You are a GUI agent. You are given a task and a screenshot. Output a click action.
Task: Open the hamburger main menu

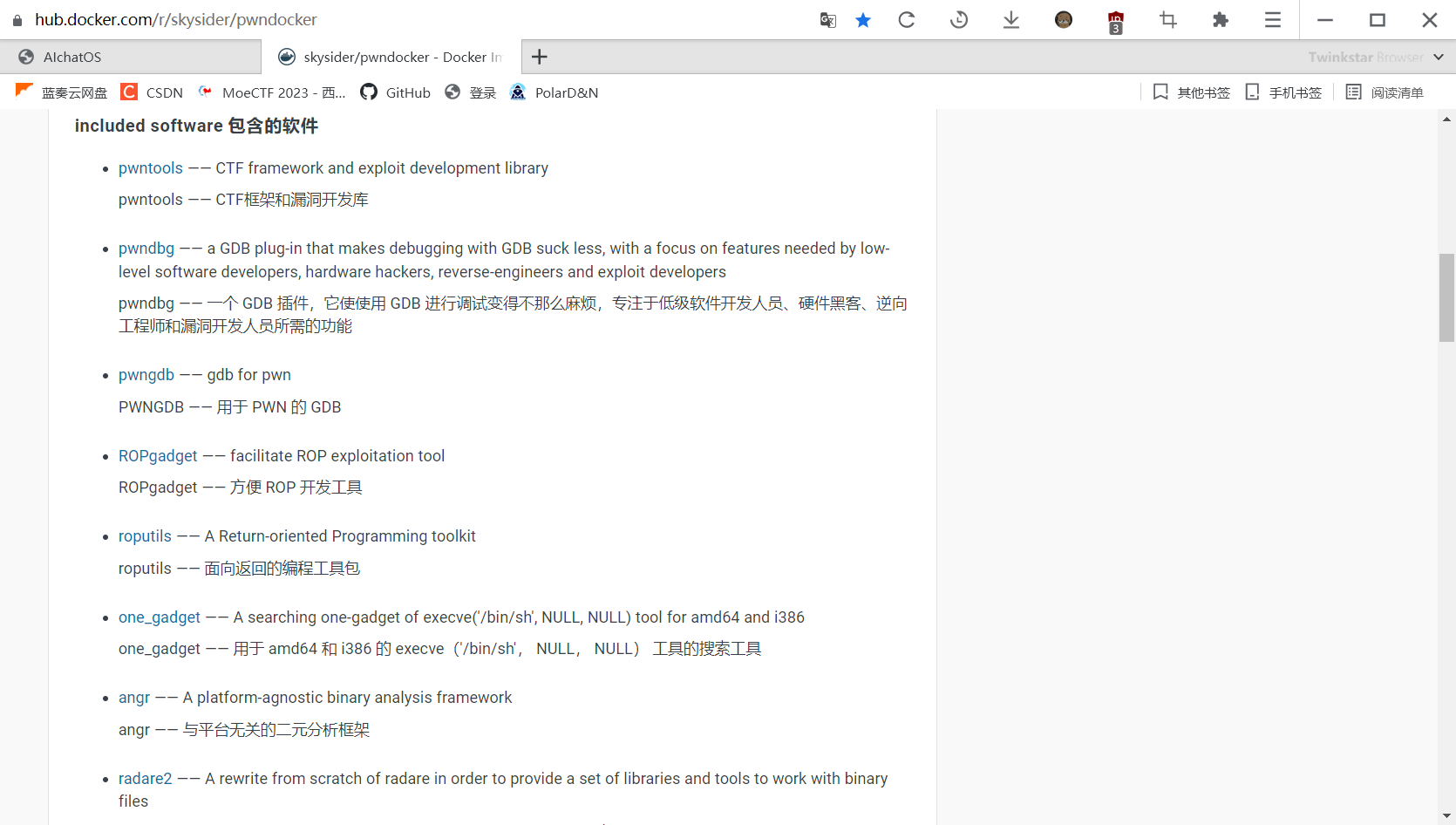click(1273, 20)
